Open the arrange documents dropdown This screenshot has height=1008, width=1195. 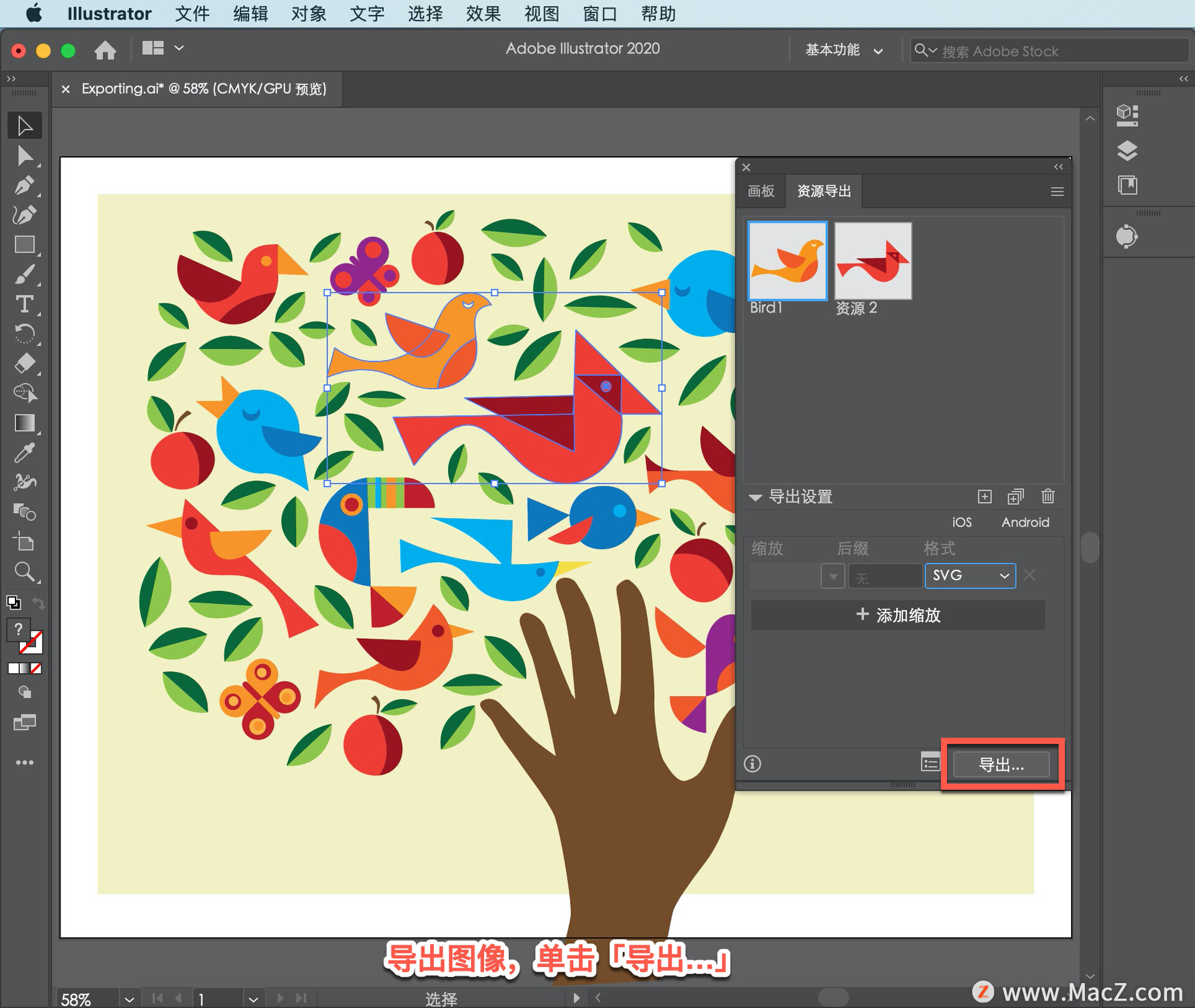pos(163,48)
